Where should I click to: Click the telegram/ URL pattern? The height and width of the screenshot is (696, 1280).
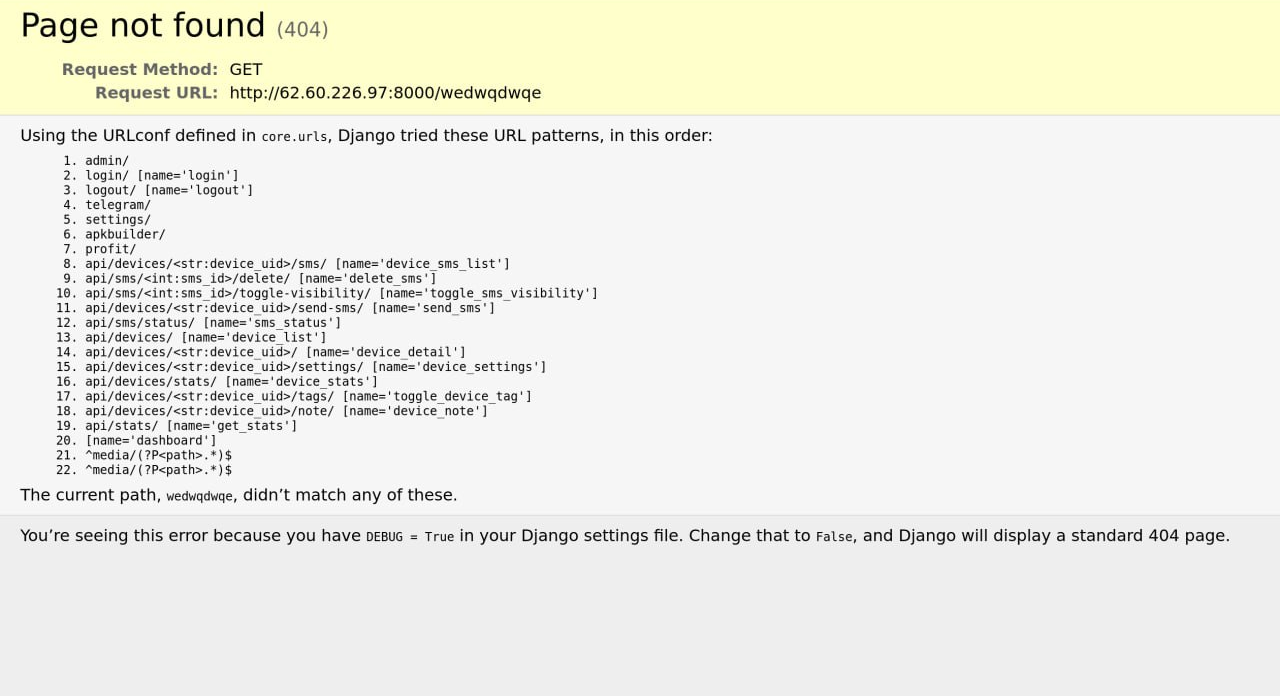tap(118, 205)
